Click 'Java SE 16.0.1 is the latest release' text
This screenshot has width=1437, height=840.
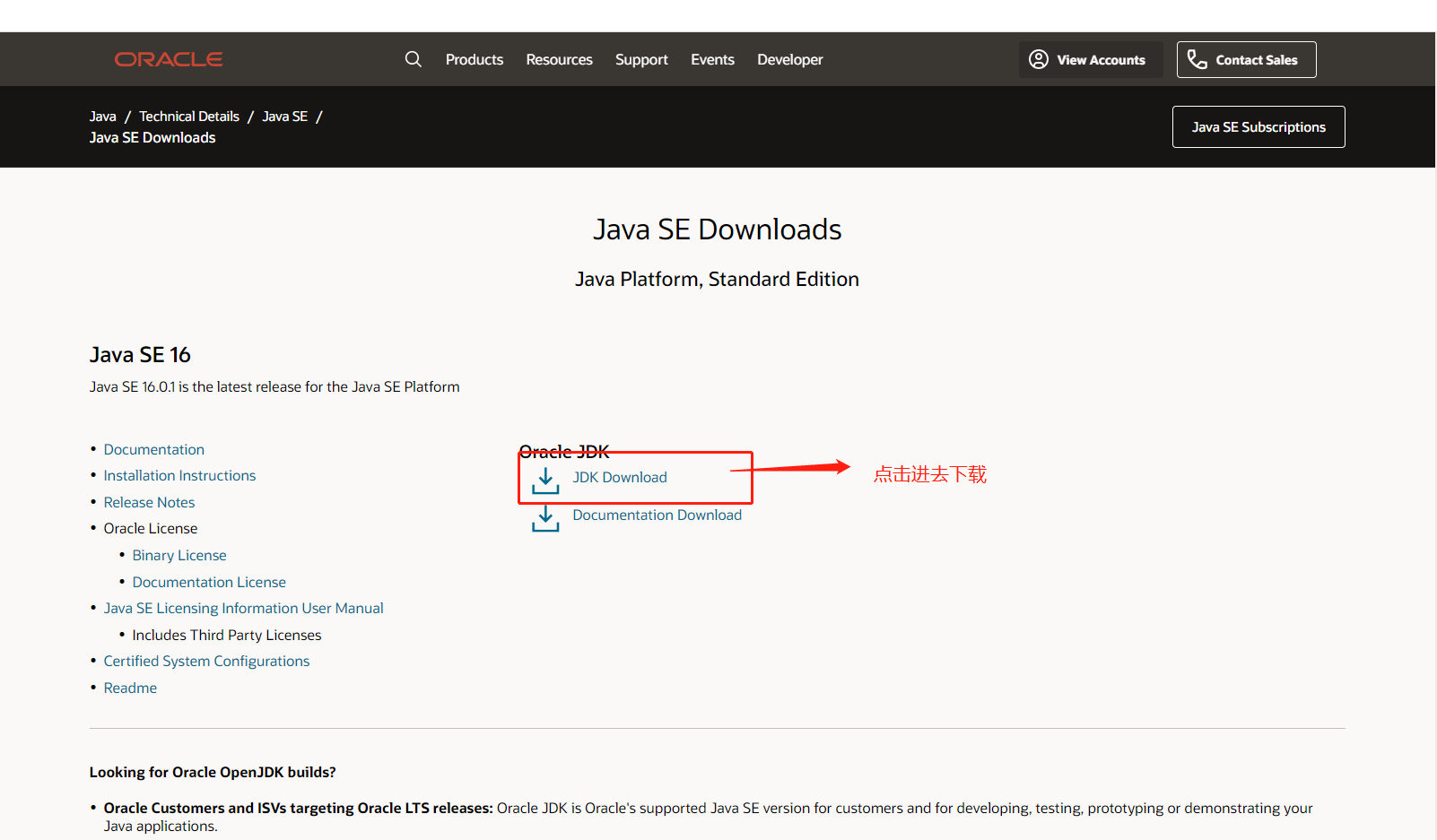(x=274, y=386)
